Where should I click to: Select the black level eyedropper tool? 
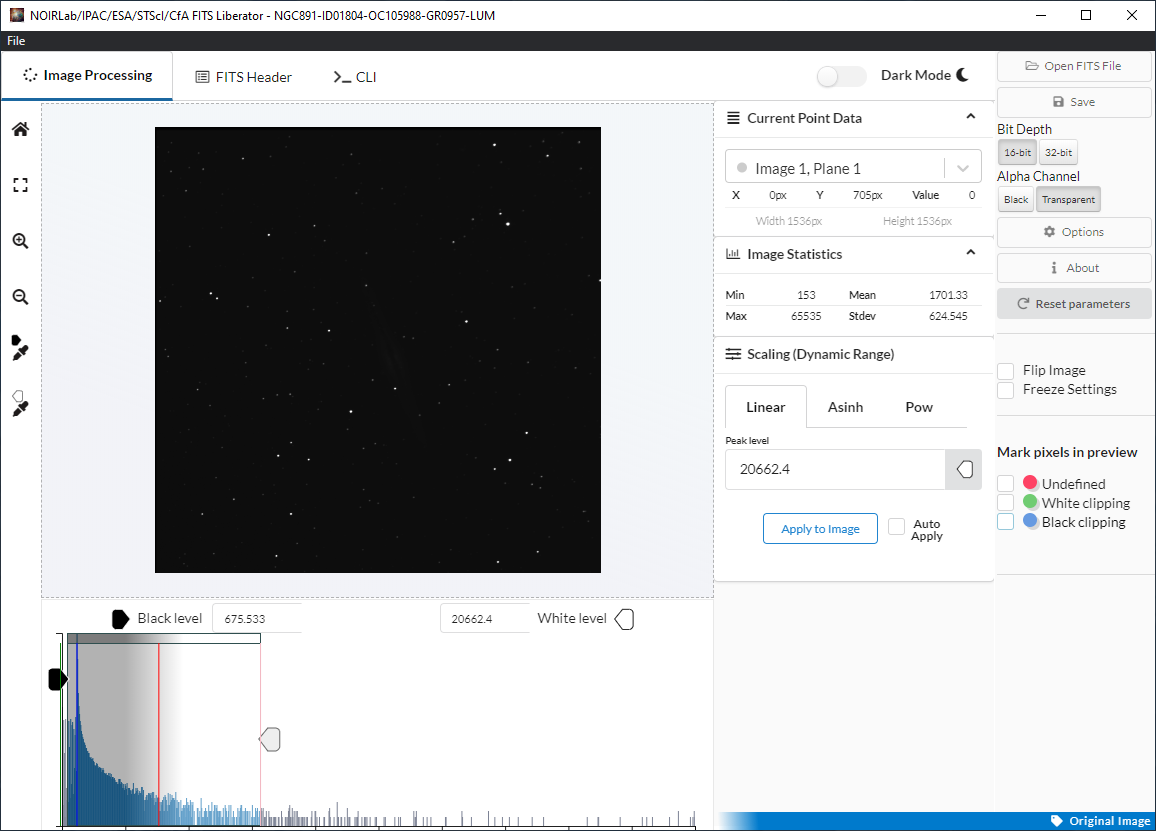(20, 348)
